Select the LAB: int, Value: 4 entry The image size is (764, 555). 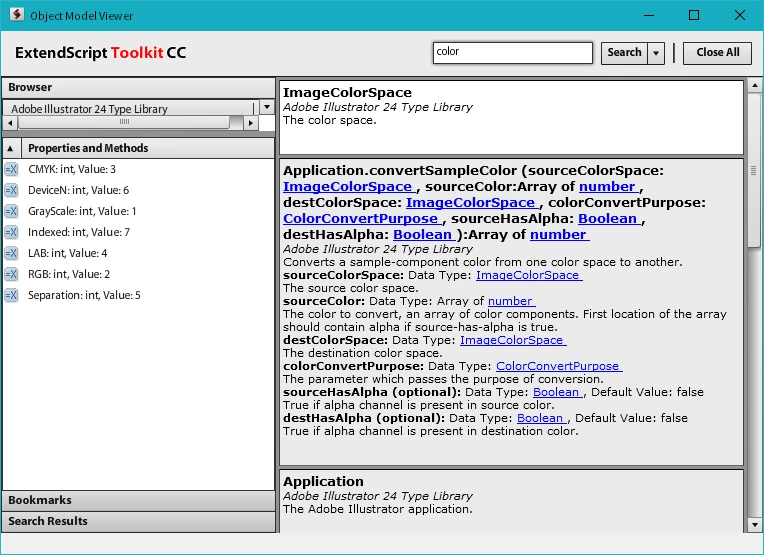pos(138,253)
